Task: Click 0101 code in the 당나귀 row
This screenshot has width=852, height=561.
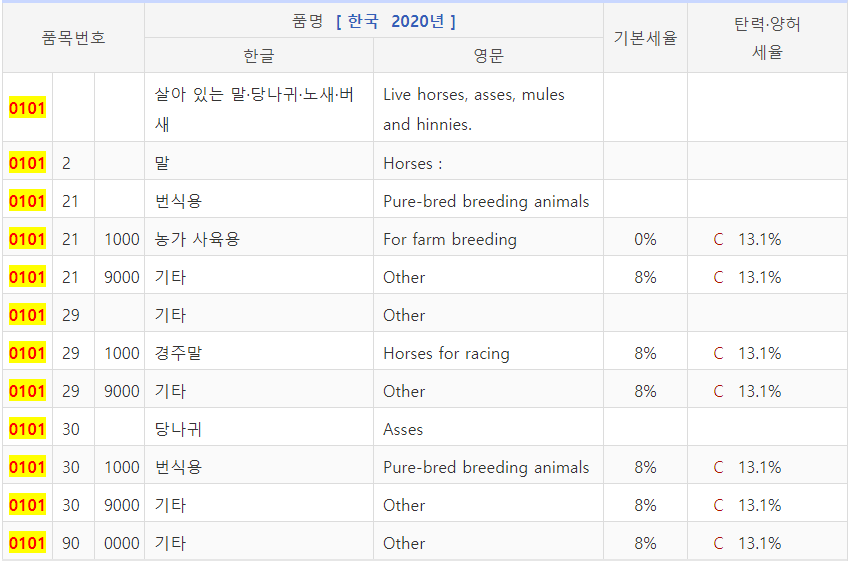Action: pyautogui.click(x=27, y=429)
